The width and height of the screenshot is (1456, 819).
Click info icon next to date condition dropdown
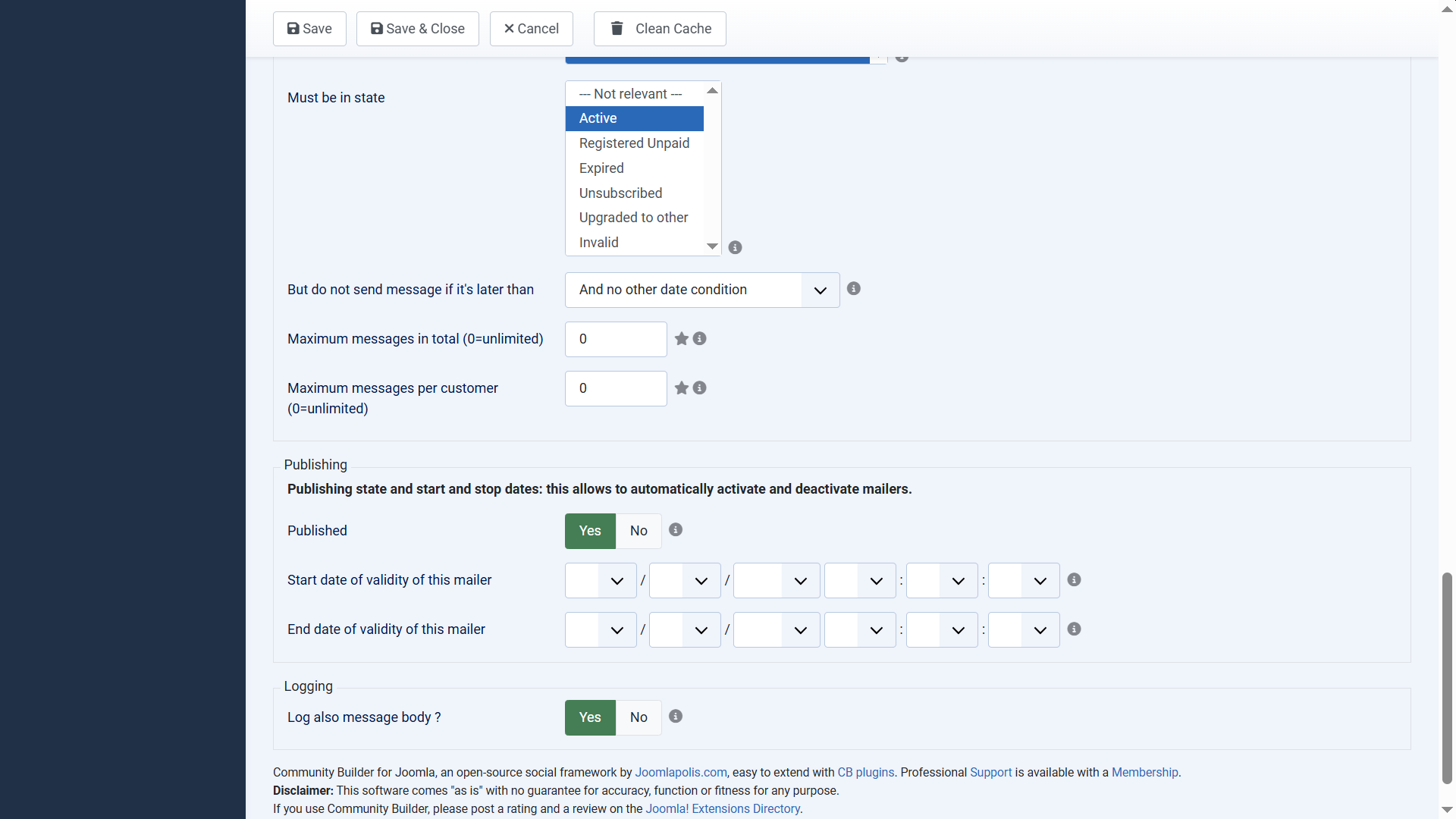click(853, 289)
